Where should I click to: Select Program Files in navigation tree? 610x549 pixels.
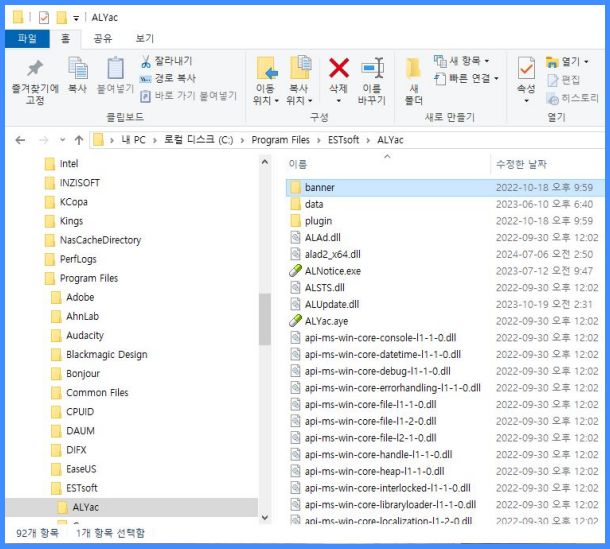click(x=89, y=278)
